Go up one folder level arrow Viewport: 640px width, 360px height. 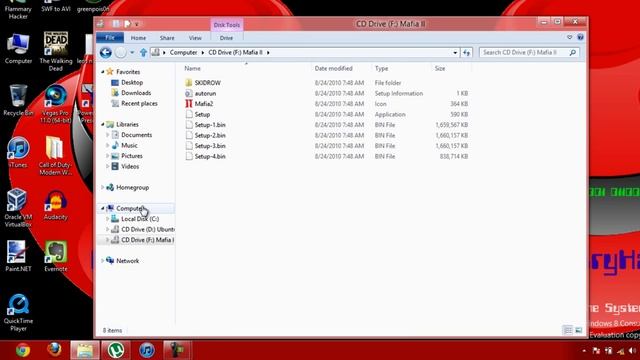(143, 53)
